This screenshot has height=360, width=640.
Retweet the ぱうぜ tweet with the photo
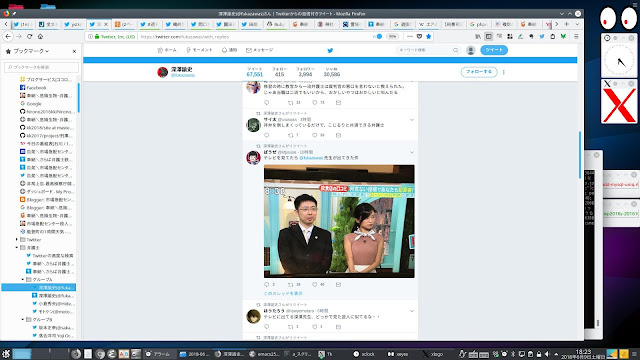coord(291,284)
